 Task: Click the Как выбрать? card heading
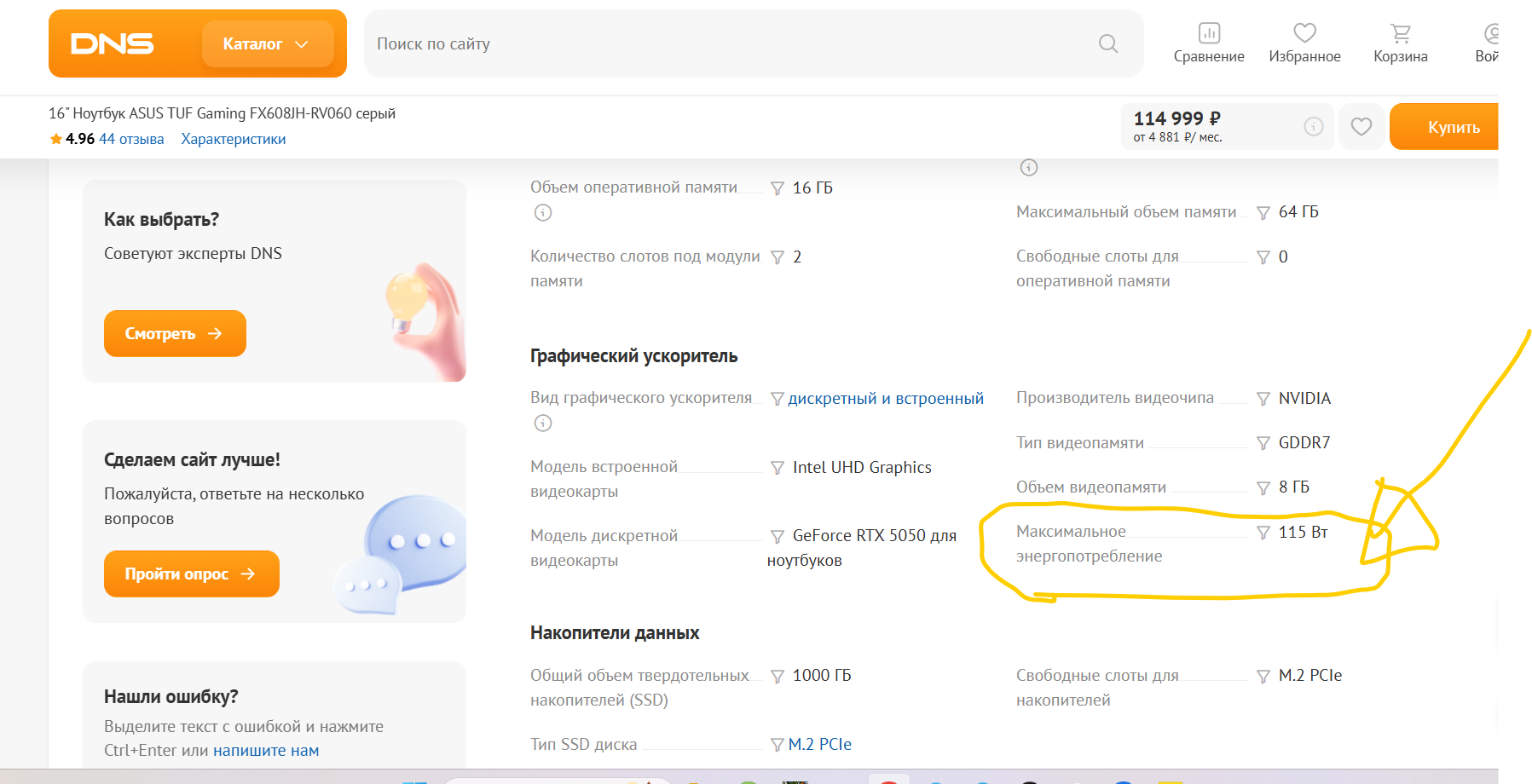(161, 220)
